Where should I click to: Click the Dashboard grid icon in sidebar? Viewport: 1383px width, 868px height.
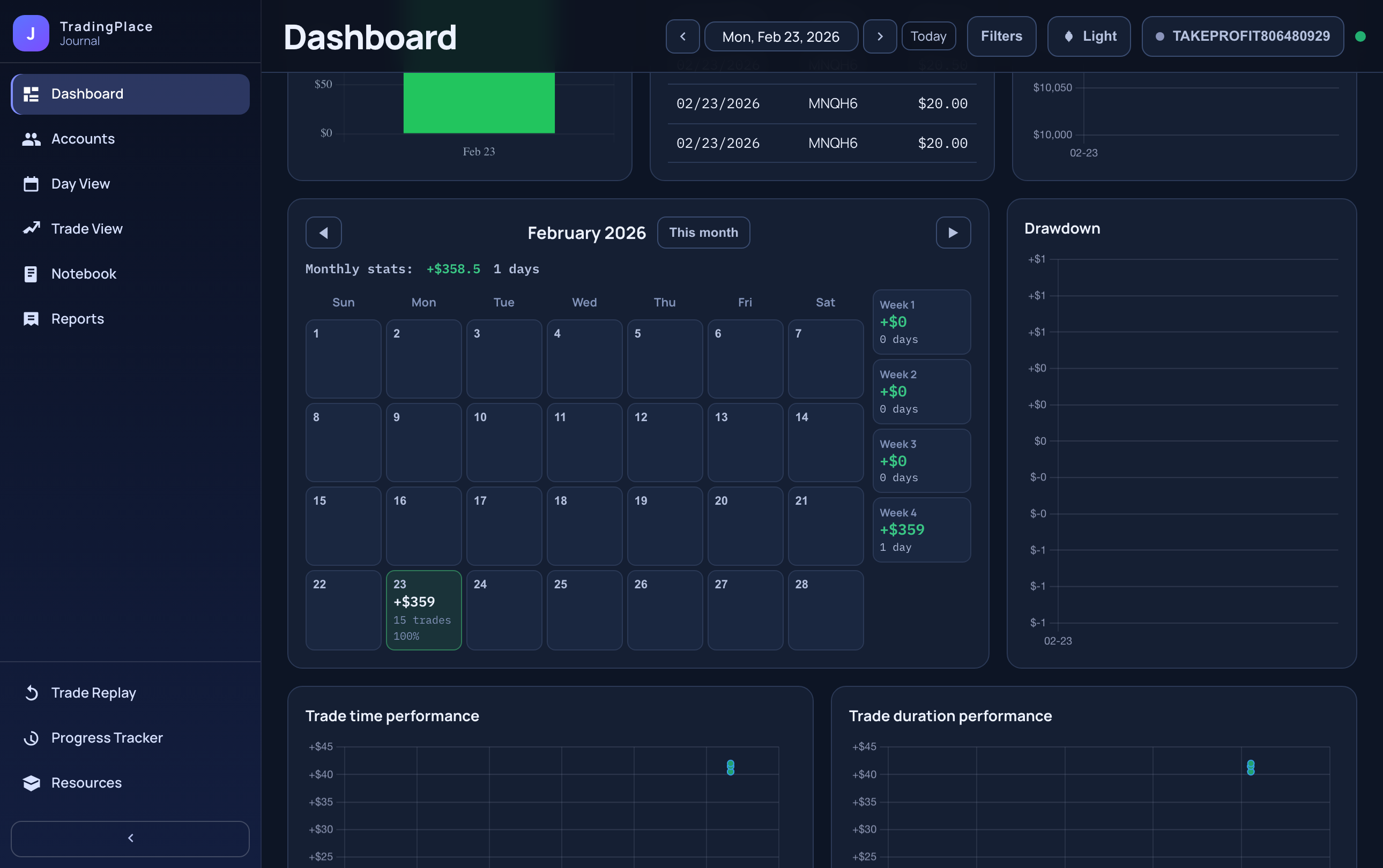coord(31,94)
